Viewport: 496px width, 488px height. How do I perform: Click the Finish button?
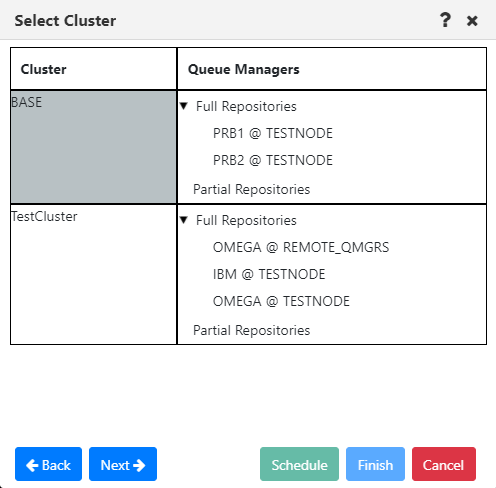pyautogui.click(x=375, y=464)
